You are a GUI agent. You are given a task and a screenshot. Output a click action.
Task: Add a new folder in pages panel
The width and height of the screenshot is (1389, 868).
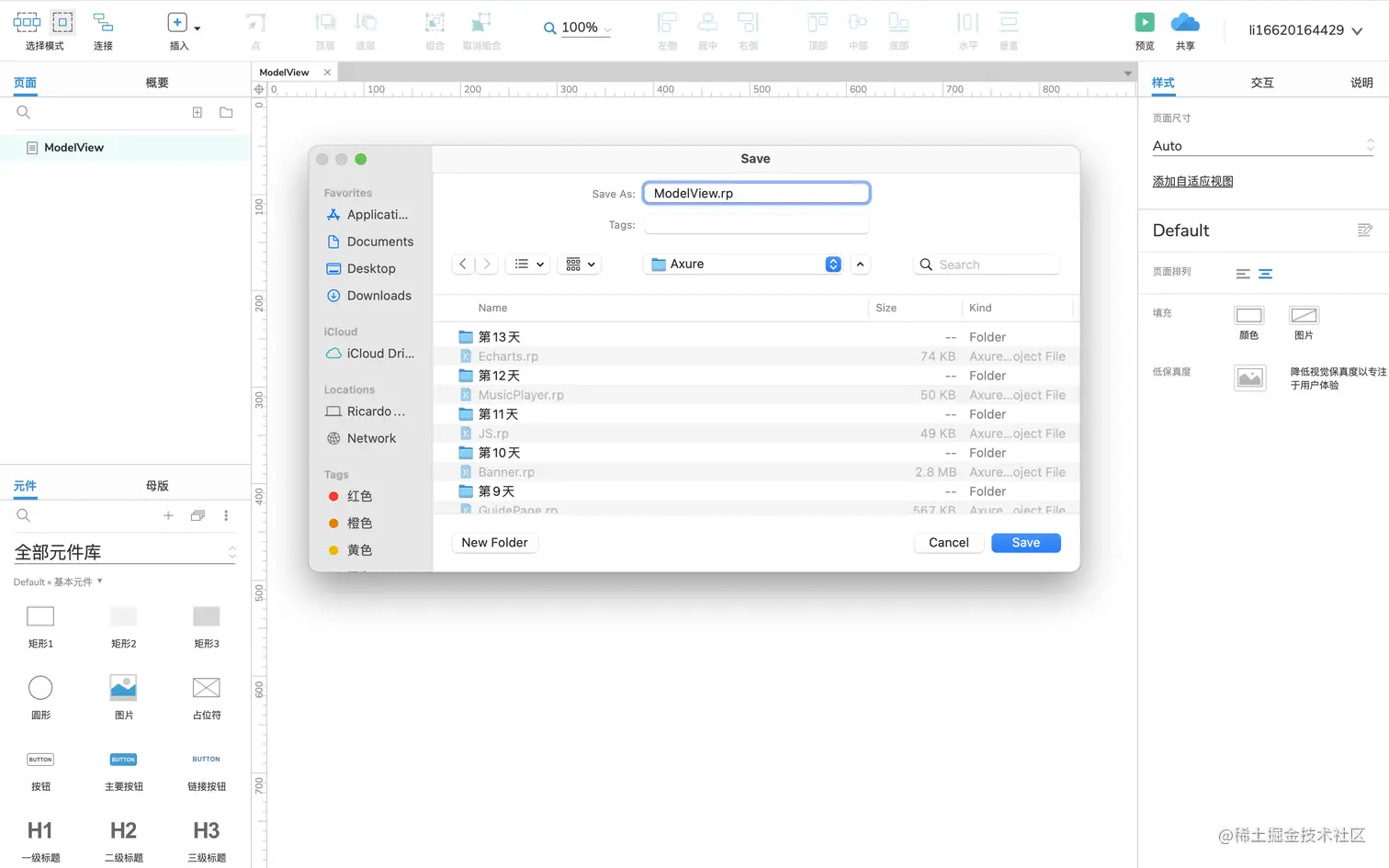click(226, 112)
